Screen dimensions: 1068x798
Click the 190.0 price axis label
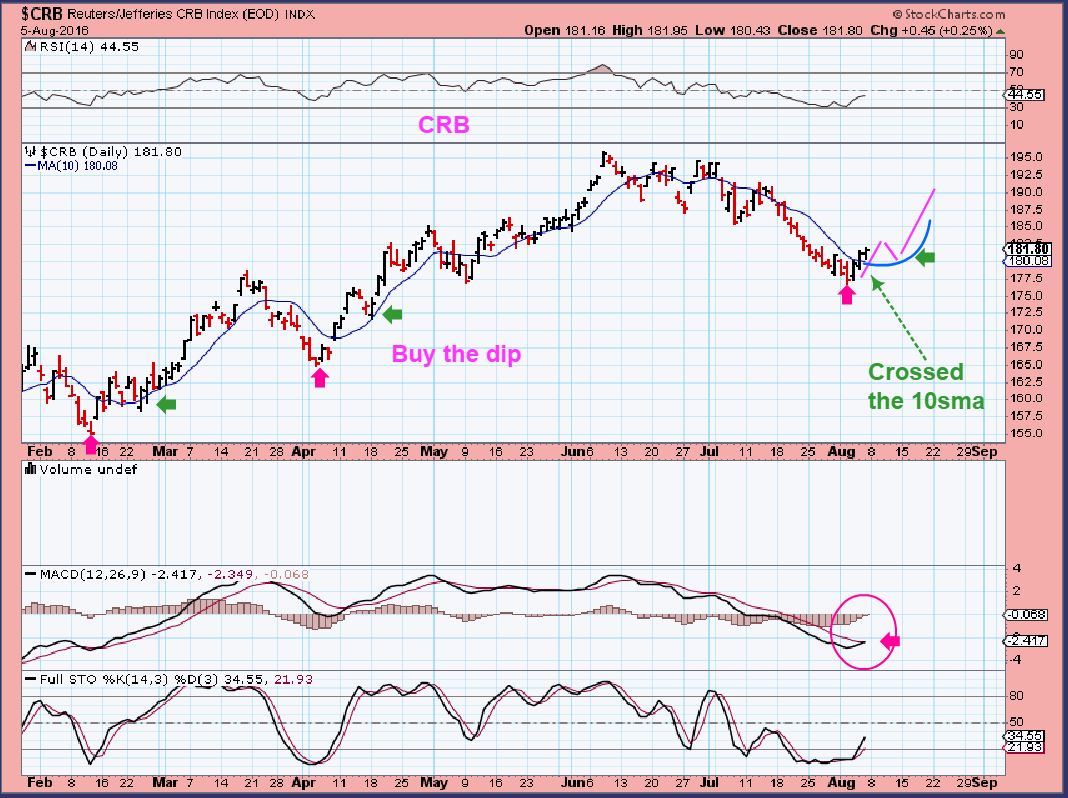(1026, 192)
